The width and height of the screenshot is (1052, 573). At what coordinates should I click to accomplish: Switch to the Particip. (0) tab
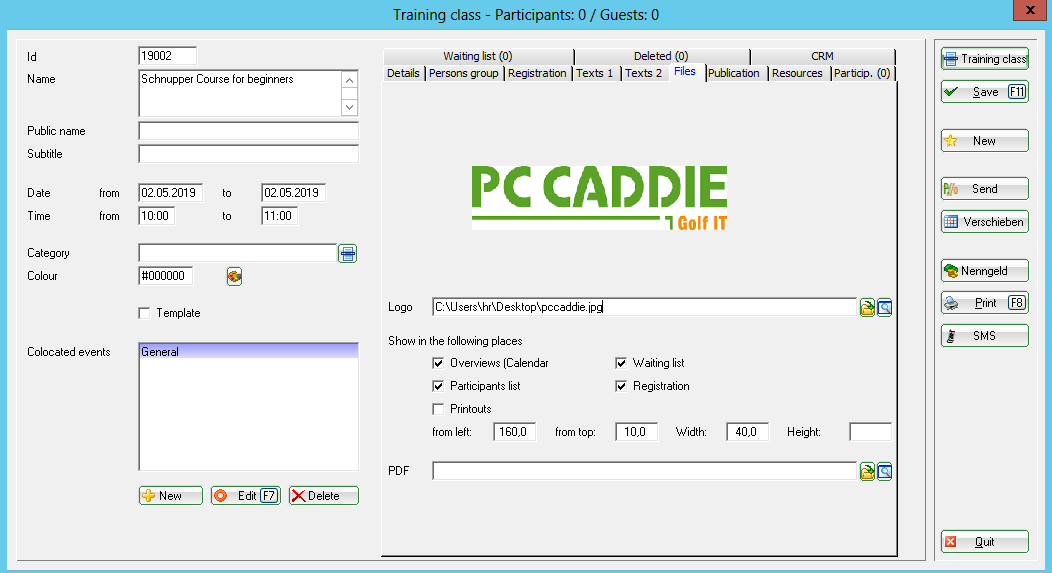(x=862, y=73)
